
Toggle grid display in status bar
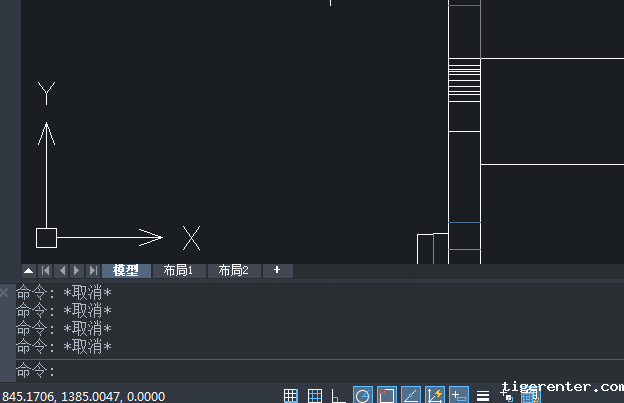click(x=291, y=395)
